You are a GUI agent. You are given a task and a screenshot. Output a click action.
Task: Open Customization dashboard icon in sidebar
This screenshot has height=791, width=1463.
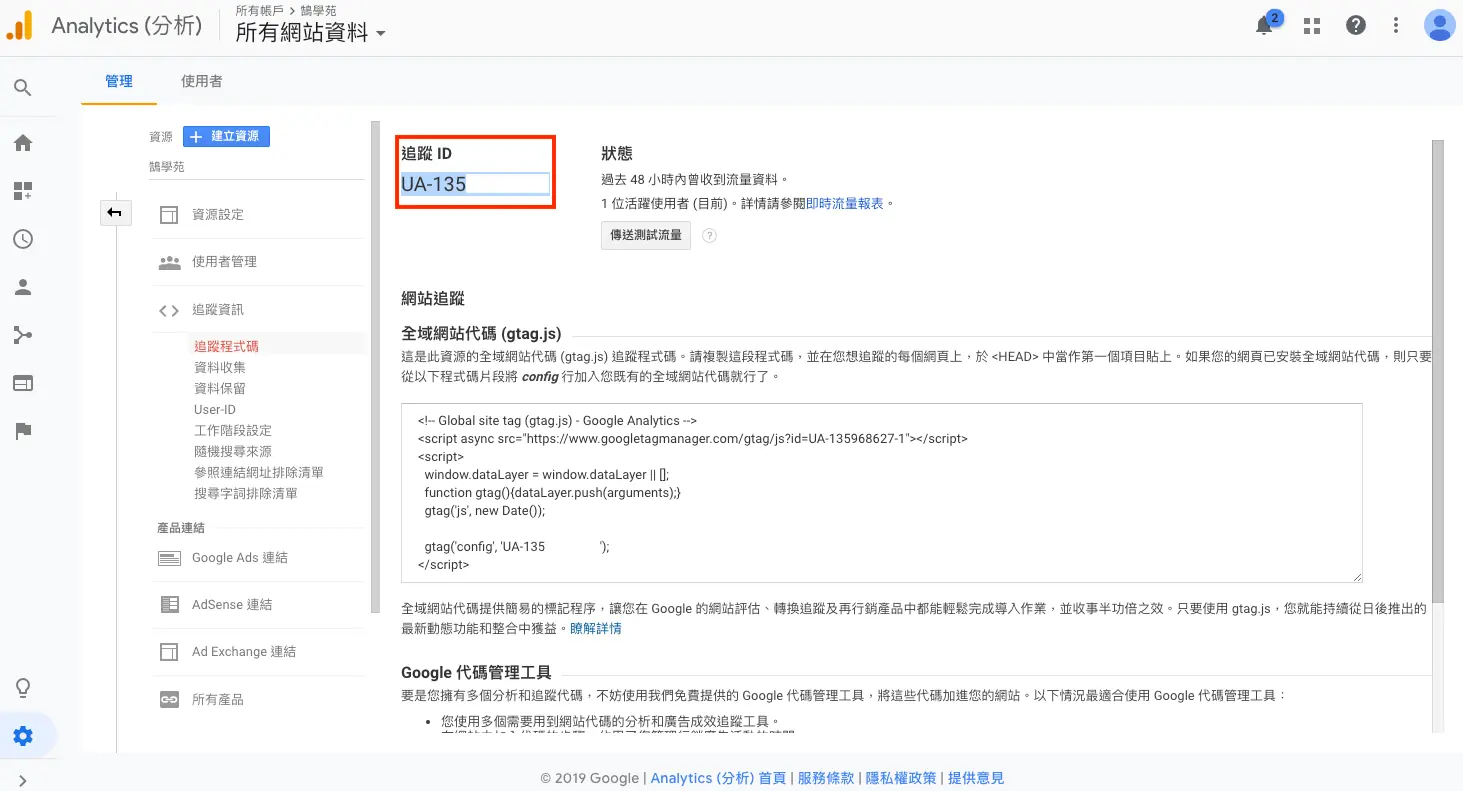(22, 191)
